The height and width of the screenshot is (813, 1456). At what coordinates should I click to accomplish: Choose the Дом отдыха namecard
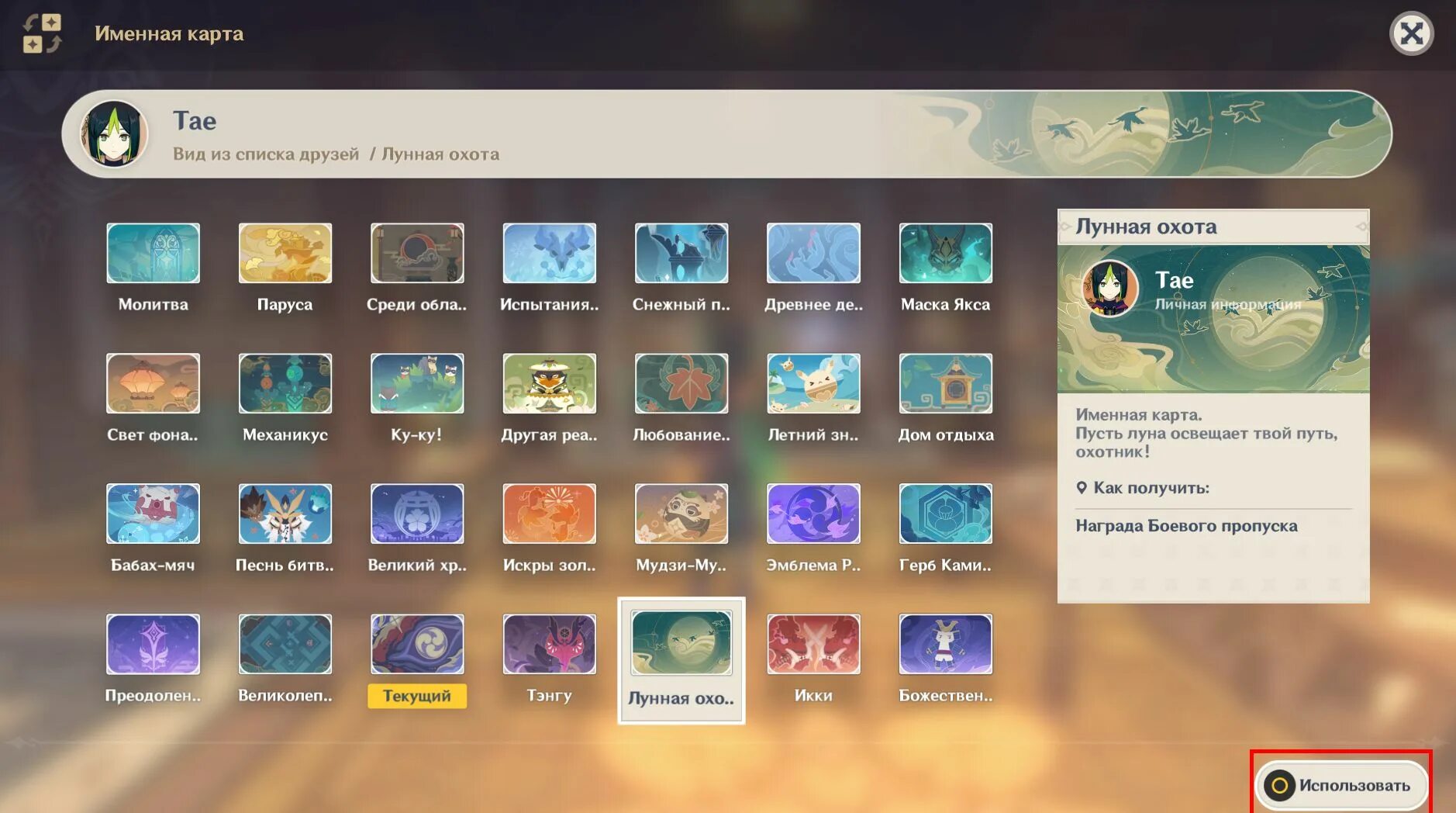click(x=946, y=384)
